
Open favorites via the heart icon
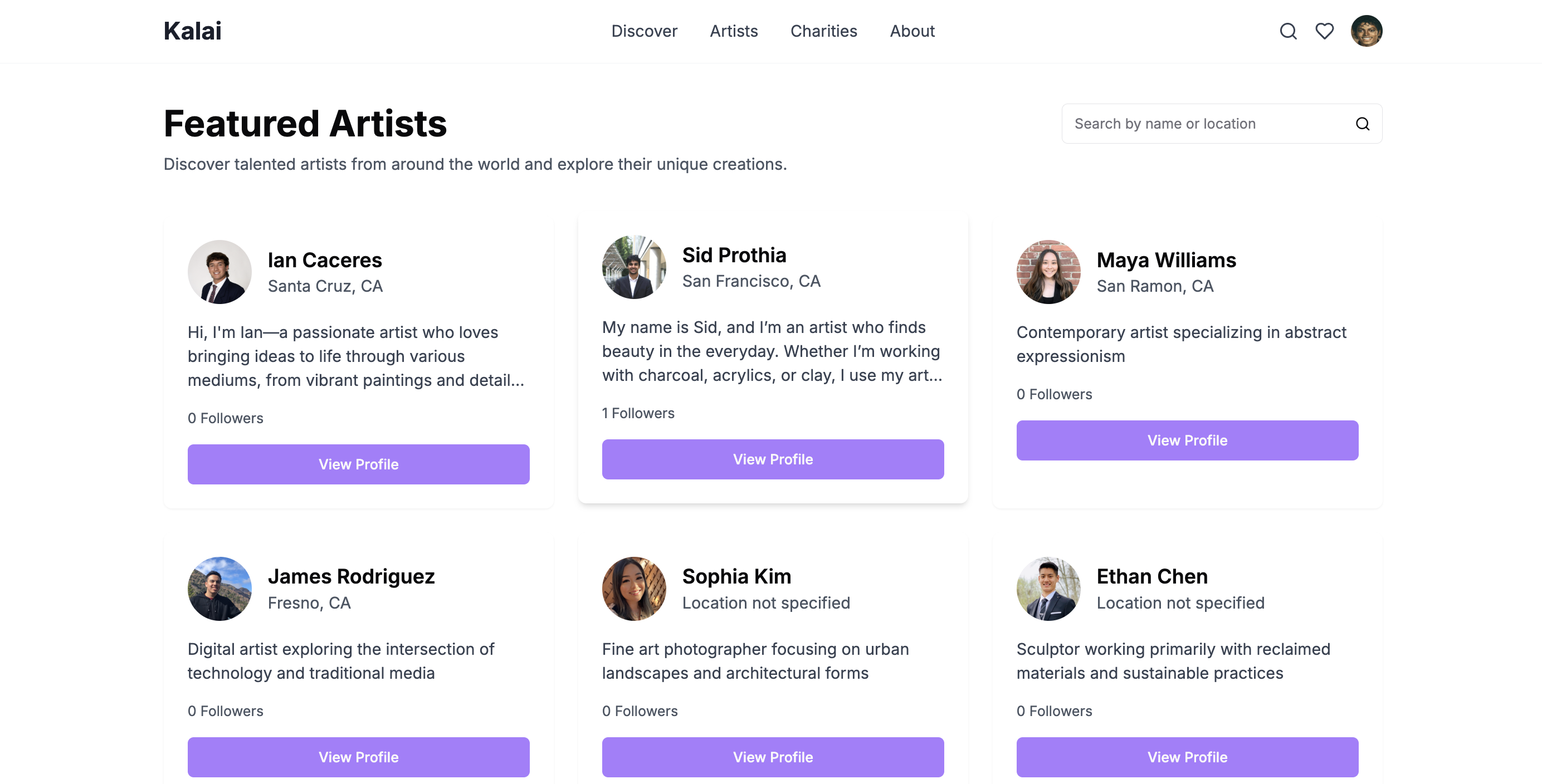click(1324, 31)
